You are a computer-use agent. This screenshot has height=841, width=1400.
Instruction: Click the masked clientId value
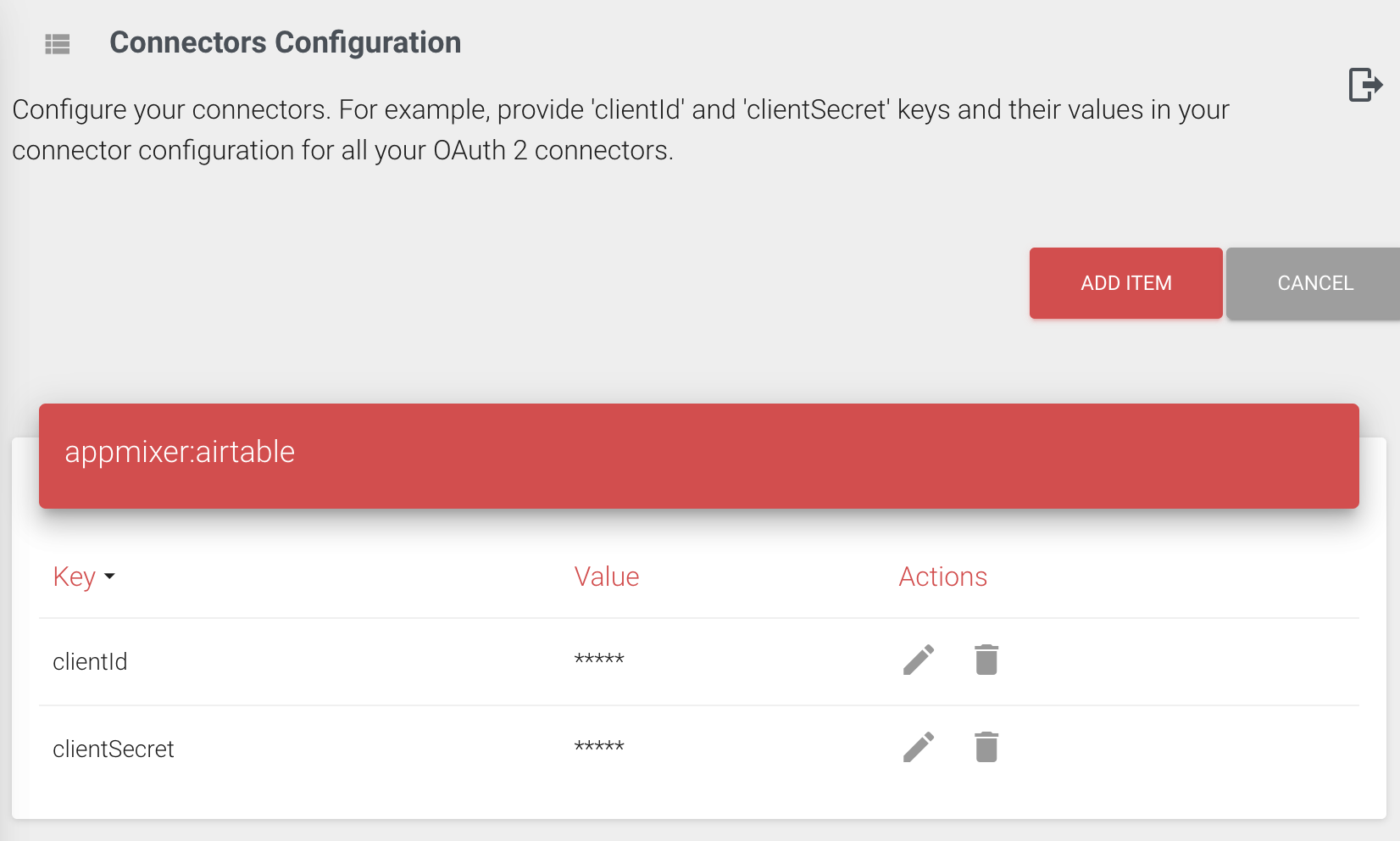click(x=599, y=660)
